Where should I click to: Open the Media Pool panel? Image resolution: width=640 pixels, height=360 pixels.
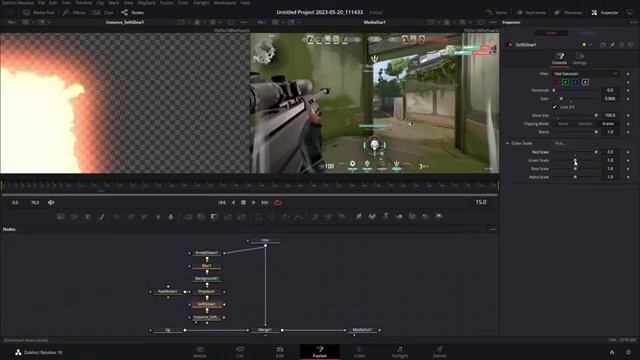point(39,13)
